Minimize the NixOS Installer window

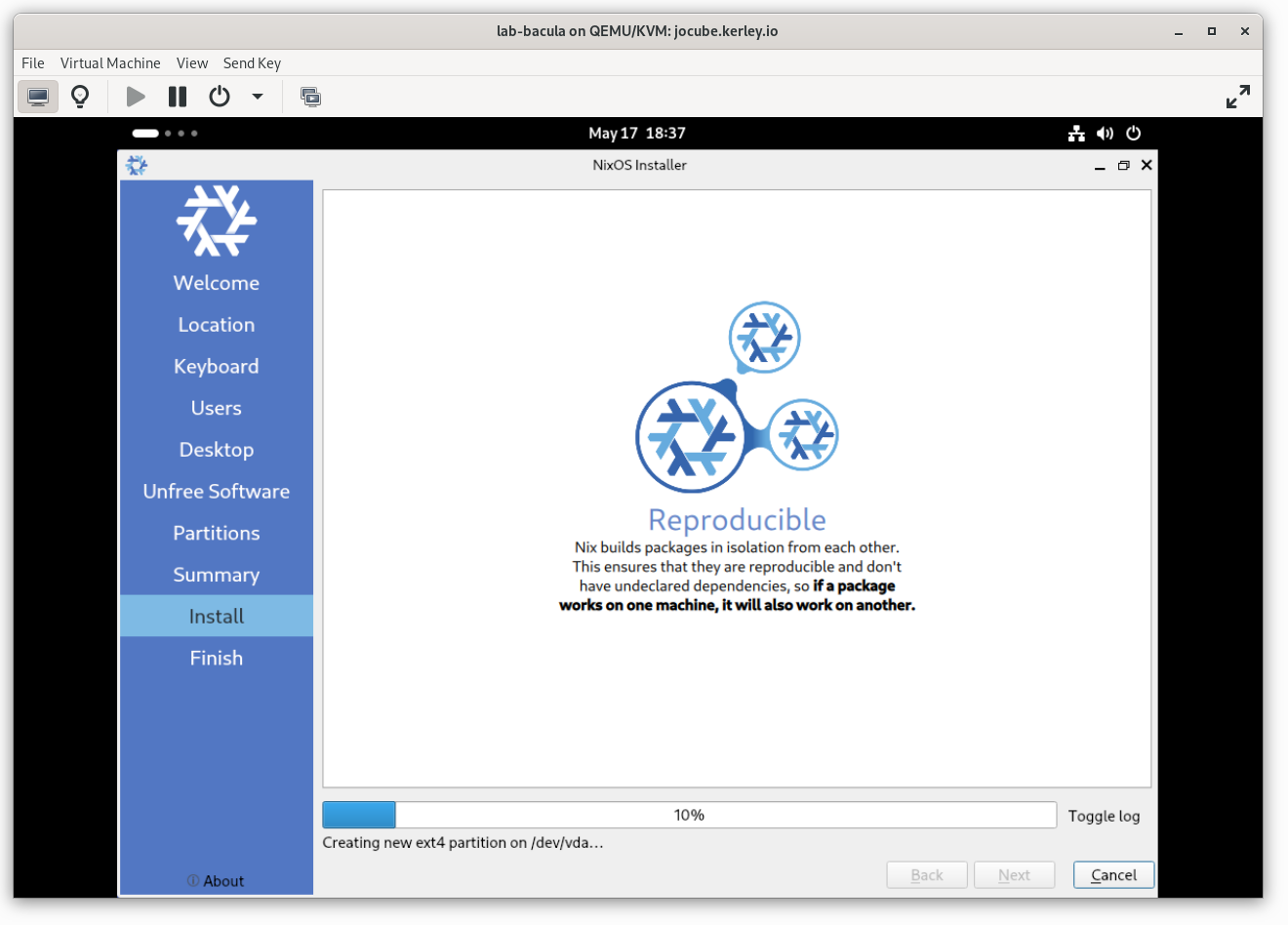pyautogui.click(x=1100, y=166)
